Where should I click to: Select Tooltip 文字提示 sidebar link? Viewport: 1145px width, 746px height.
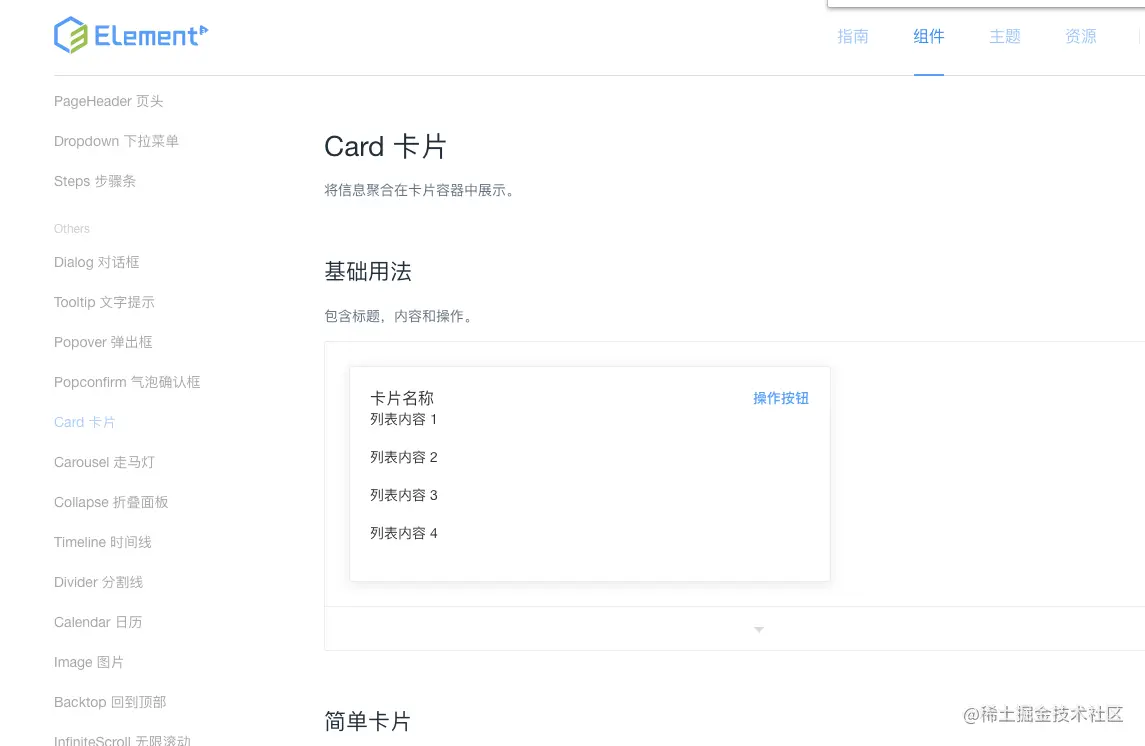click(104, 302)
